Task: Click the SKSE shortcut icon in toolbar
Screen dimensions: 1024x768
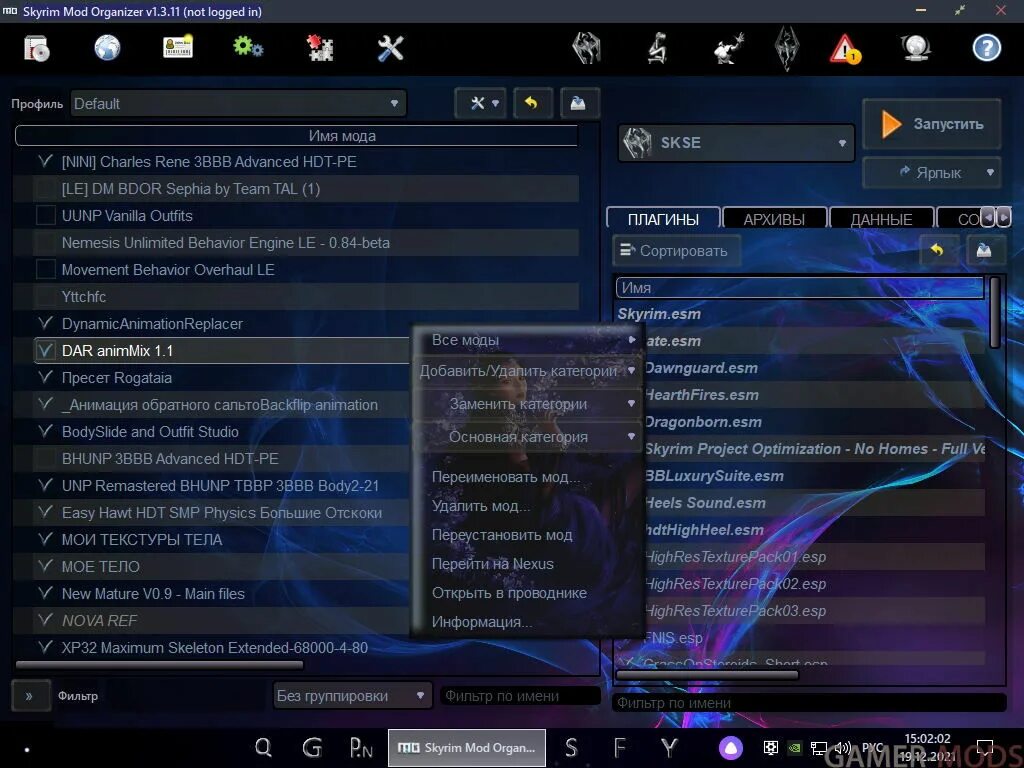Action: click(x=586, y=48)
